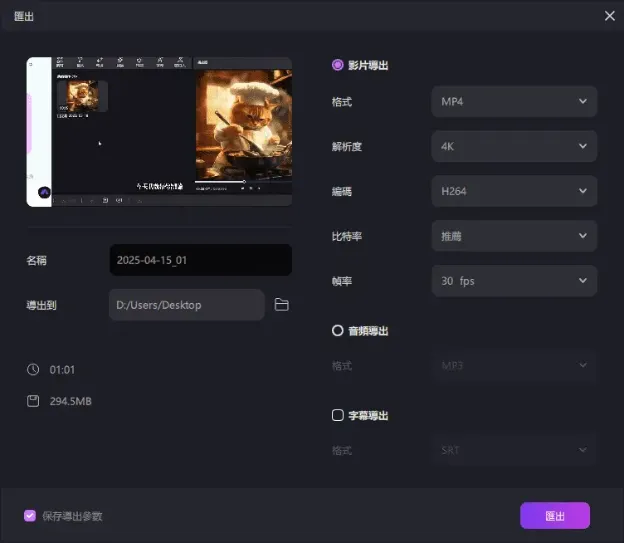Click the 導出到 label
This screenshot has height=543, width=624.
(x=41, y=305)
